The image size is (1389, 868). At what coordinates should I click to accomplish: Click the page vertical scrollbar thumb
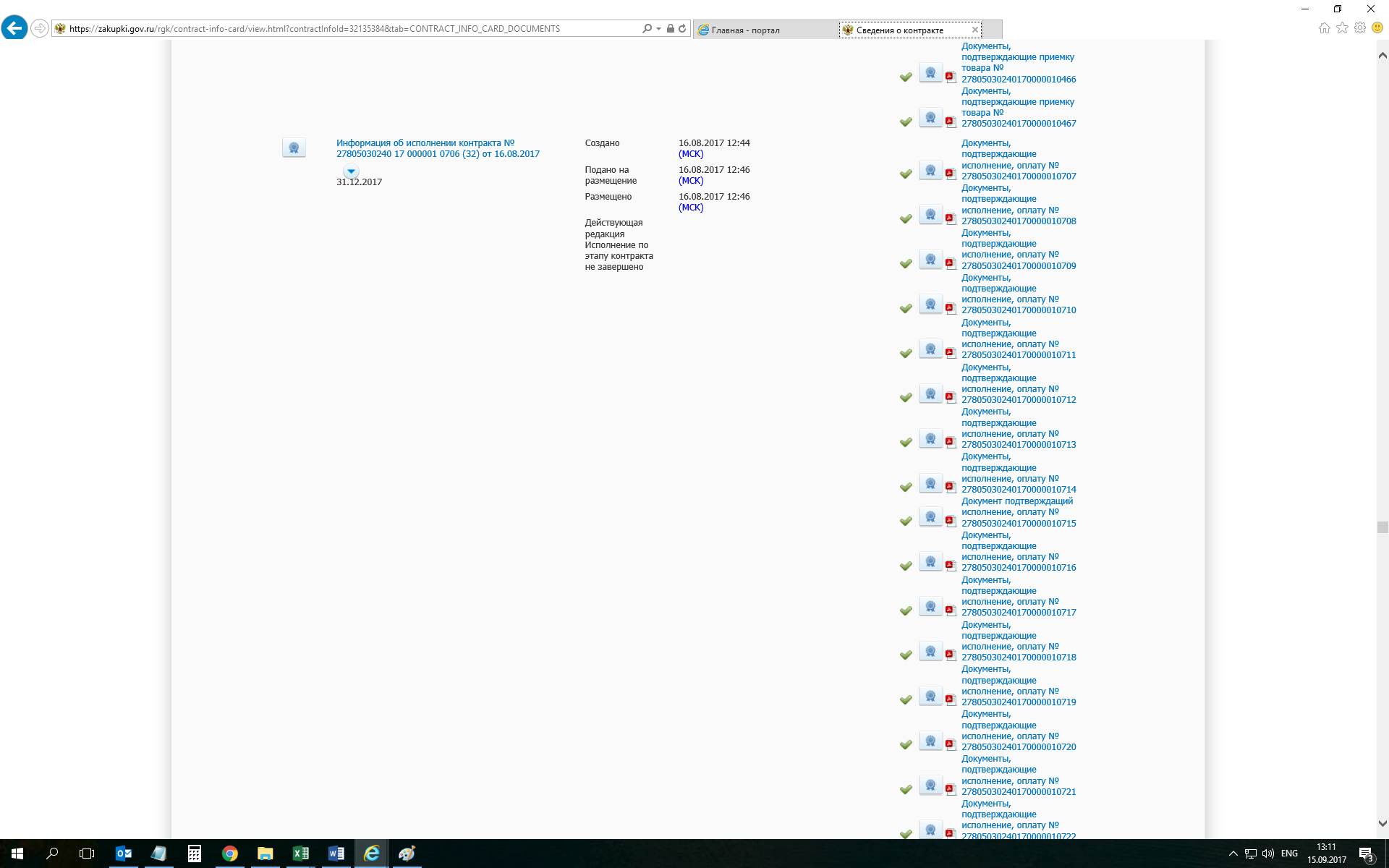coord(1382,527)
